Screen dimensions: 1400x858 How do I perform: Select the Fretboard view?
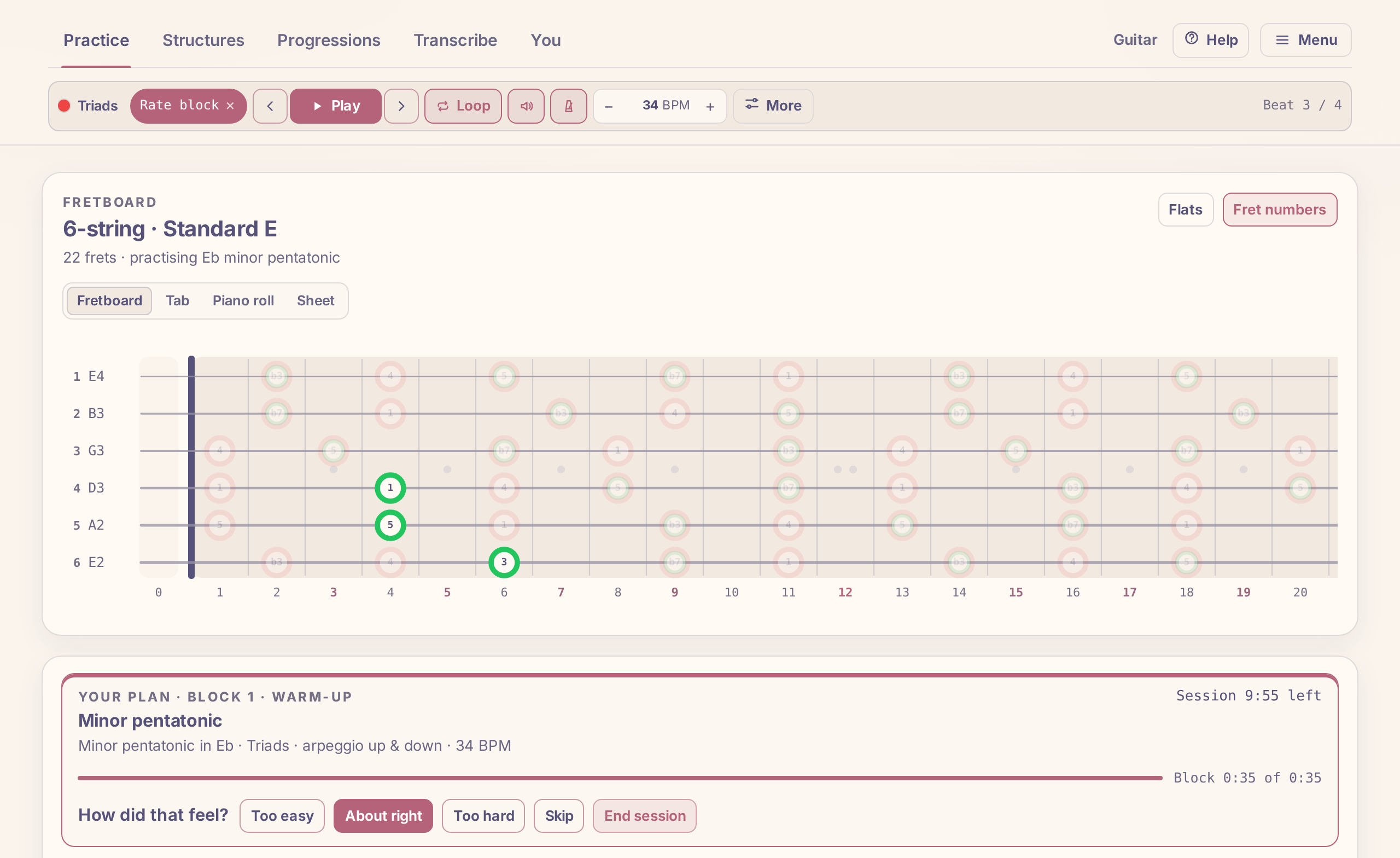[110, 301]
